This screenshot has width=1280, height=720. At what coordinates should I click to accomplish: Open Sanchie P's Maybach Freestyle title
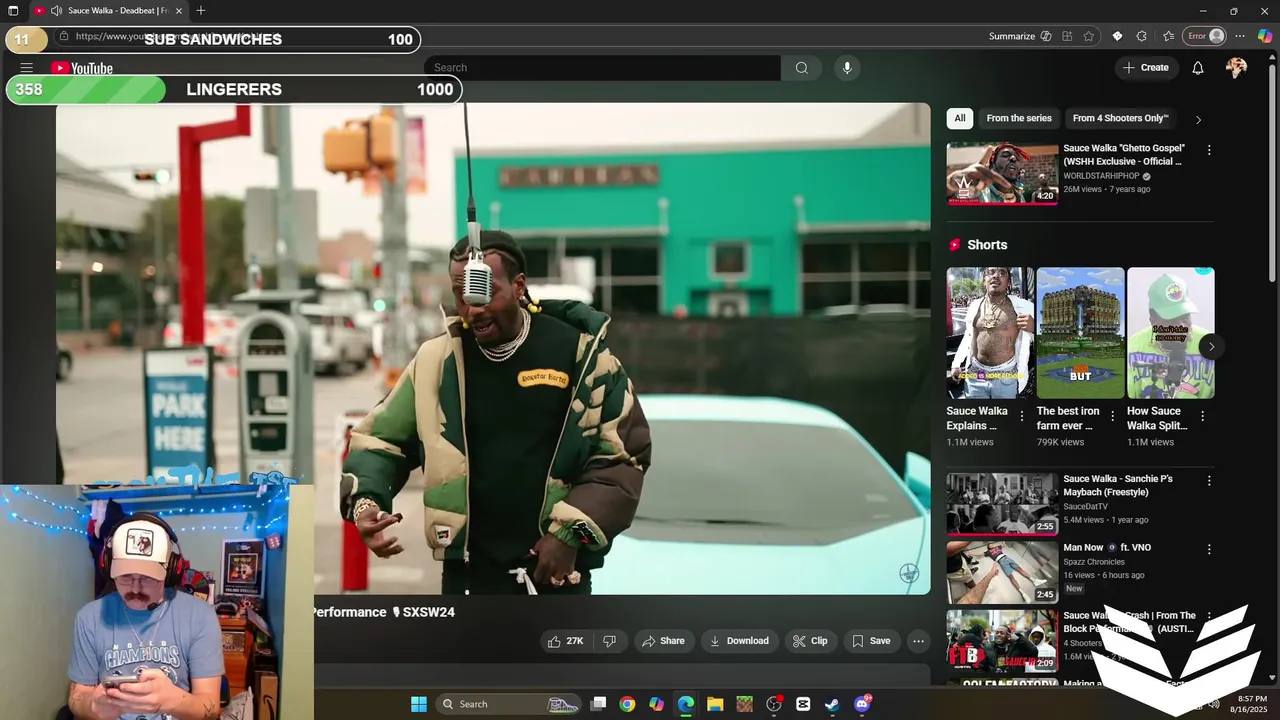coord(1118,485)
